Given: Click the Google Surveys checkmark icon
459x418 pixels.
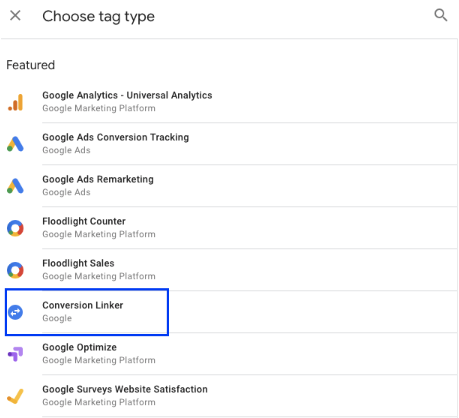Looking at the screenshot, I should click(x=15, y=396).
